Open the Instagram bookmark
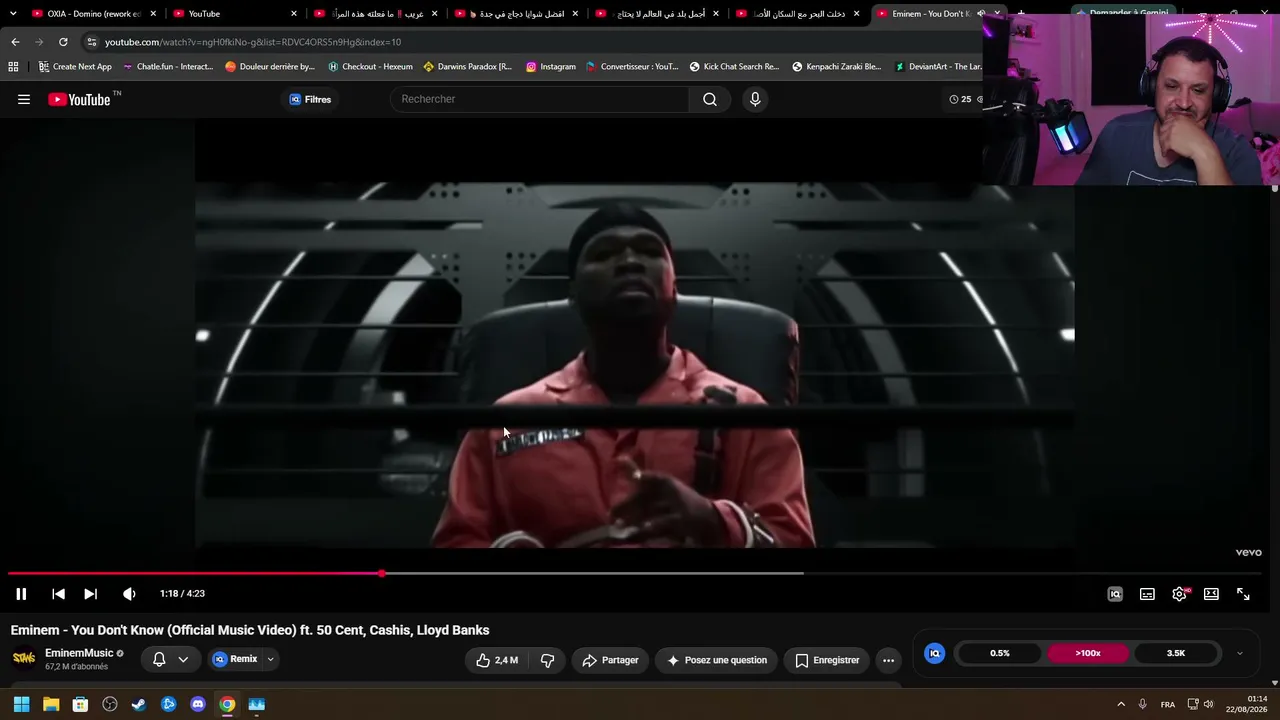 tap(551, 67)
